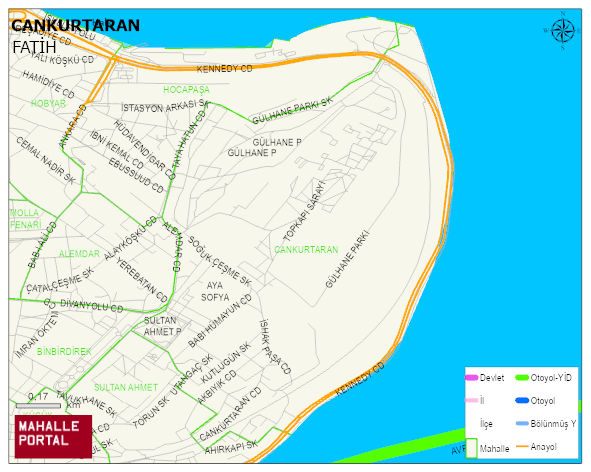Image resolution: width=591 pixels, height=472 pixels.
Task: Click the TAVUKHANE SK label
Action: (86, 404)
